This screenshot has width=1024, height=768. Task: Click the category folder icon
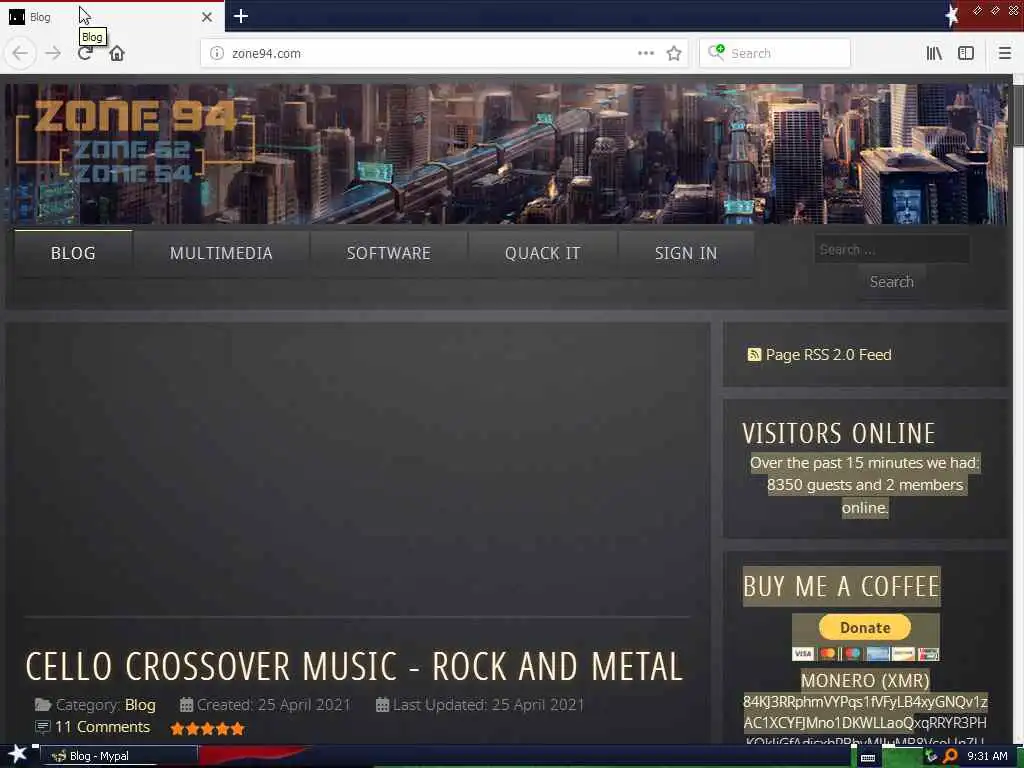click(43, 705)
